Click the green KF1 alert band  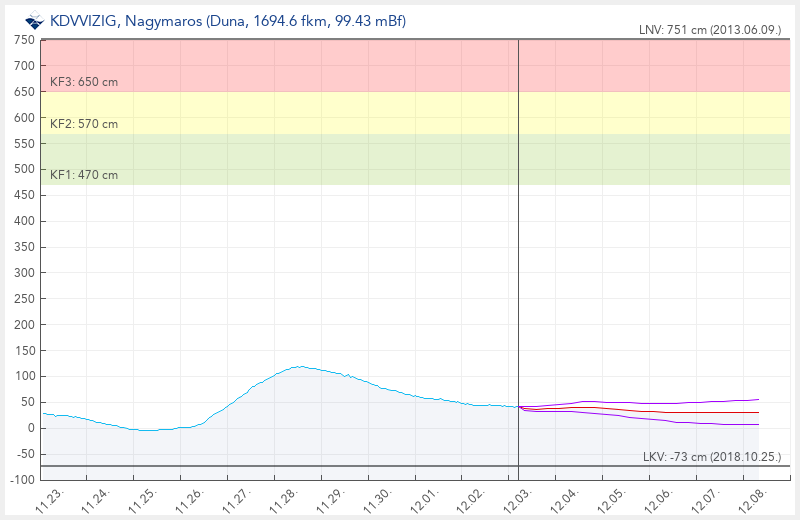click(x=400, y=160)
